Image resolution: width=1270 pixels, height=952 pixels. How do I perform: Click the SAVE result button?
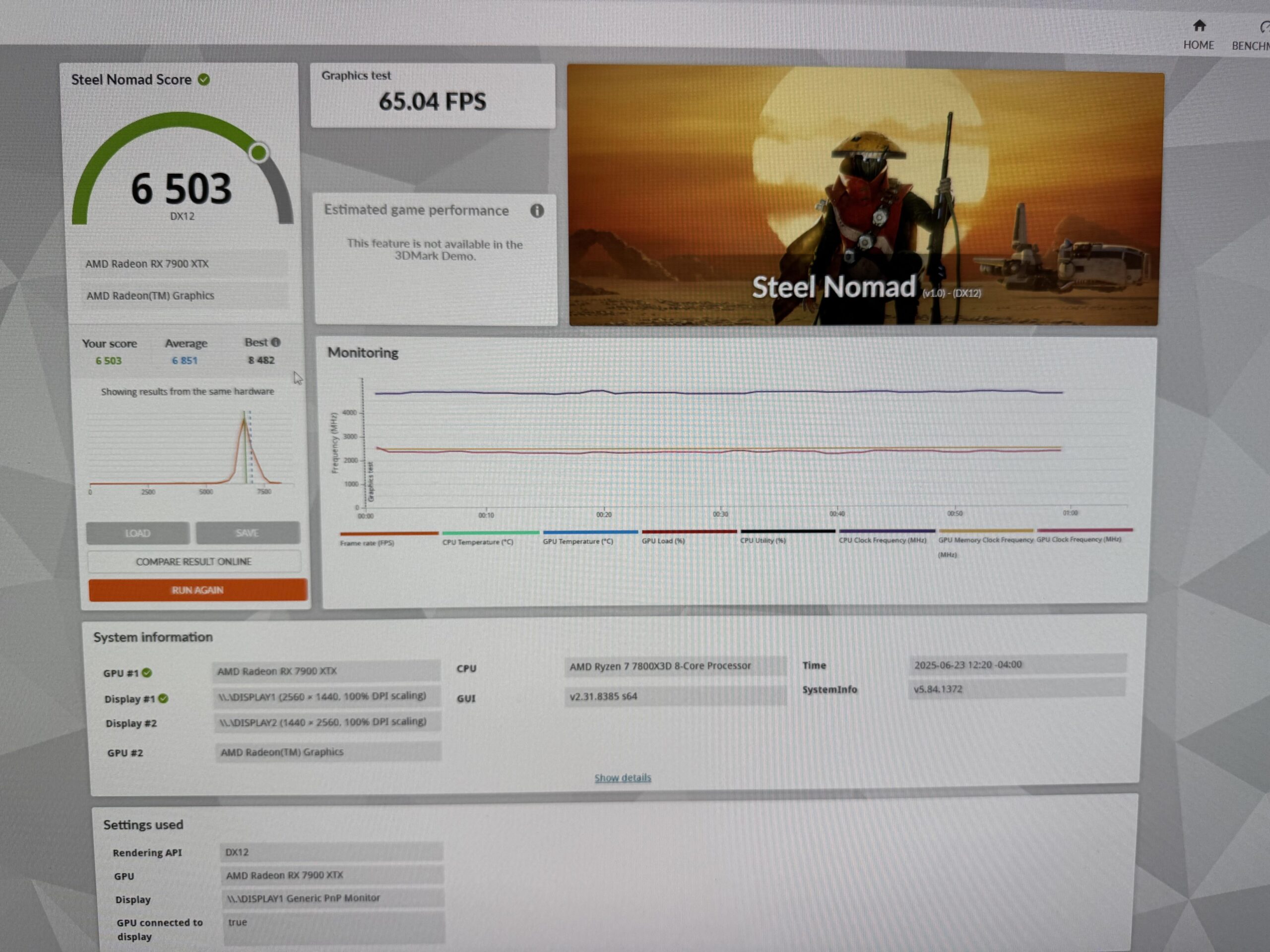(248, 533)
